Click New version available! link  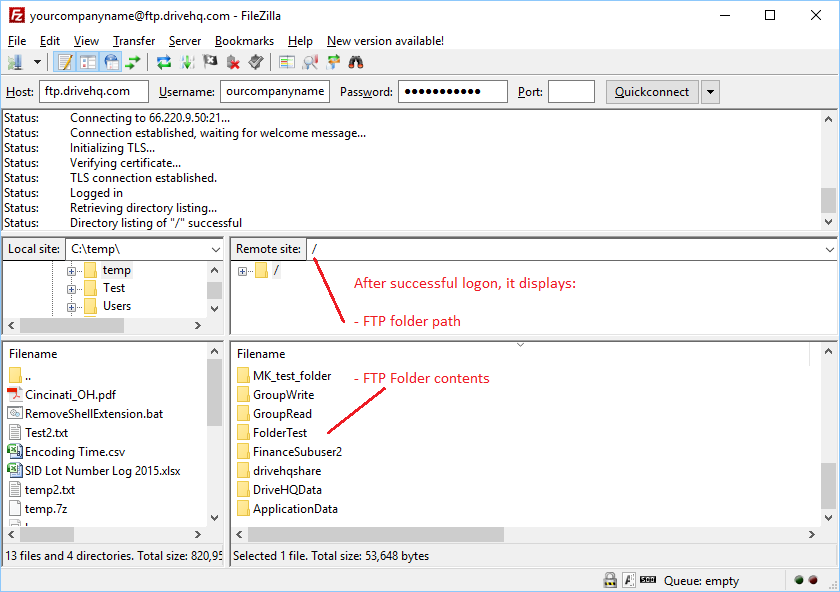(x=385, y=41)
